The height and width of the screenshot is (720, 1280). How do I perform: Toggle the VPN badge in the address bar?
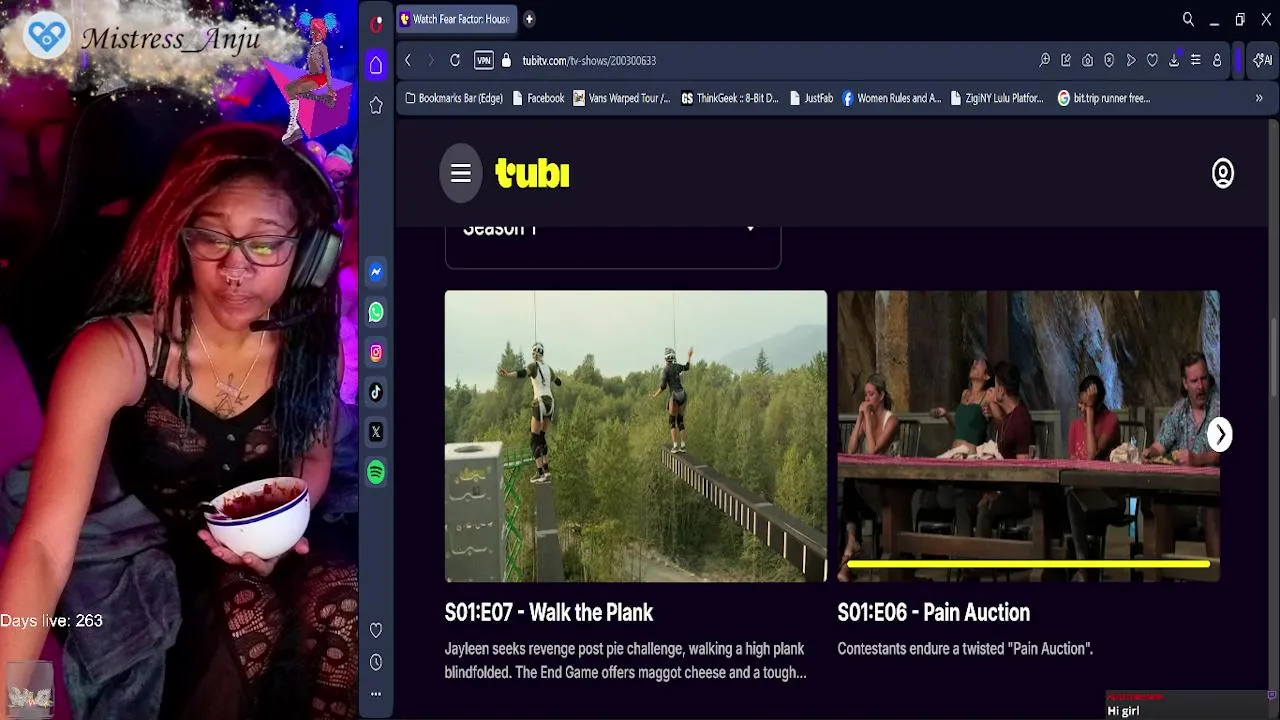click(x=484, y=60)
